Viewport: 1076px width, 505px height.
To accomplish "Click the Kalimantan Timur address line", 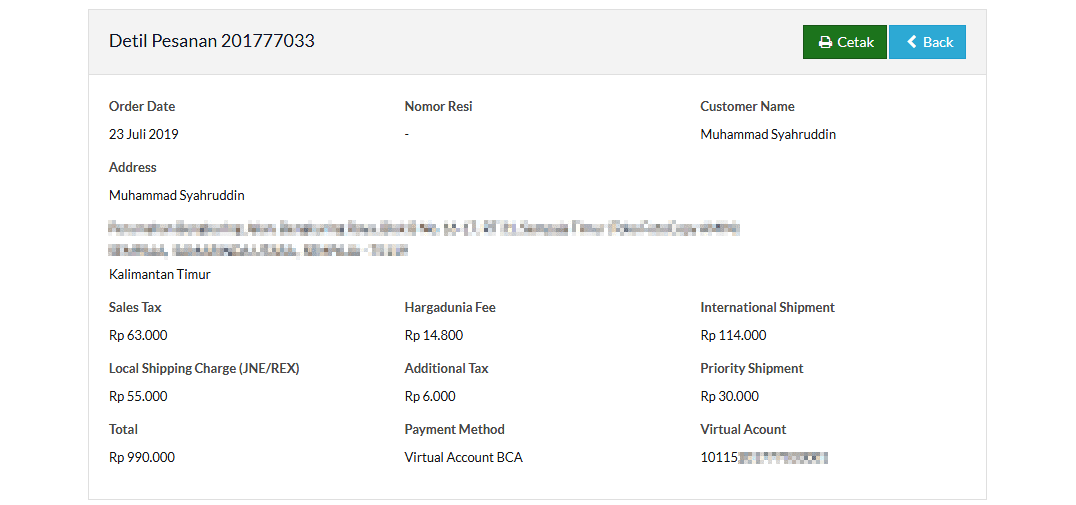I will click(160, 274).
